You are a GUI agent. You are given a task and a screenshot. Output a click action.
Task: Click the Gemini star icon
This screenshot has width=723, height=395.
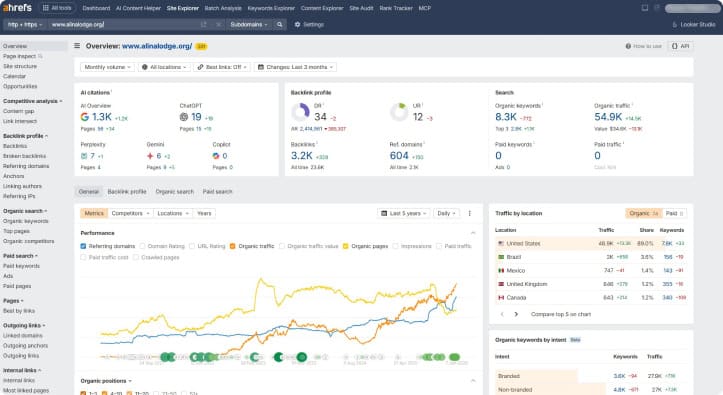[x=150, y=156]
